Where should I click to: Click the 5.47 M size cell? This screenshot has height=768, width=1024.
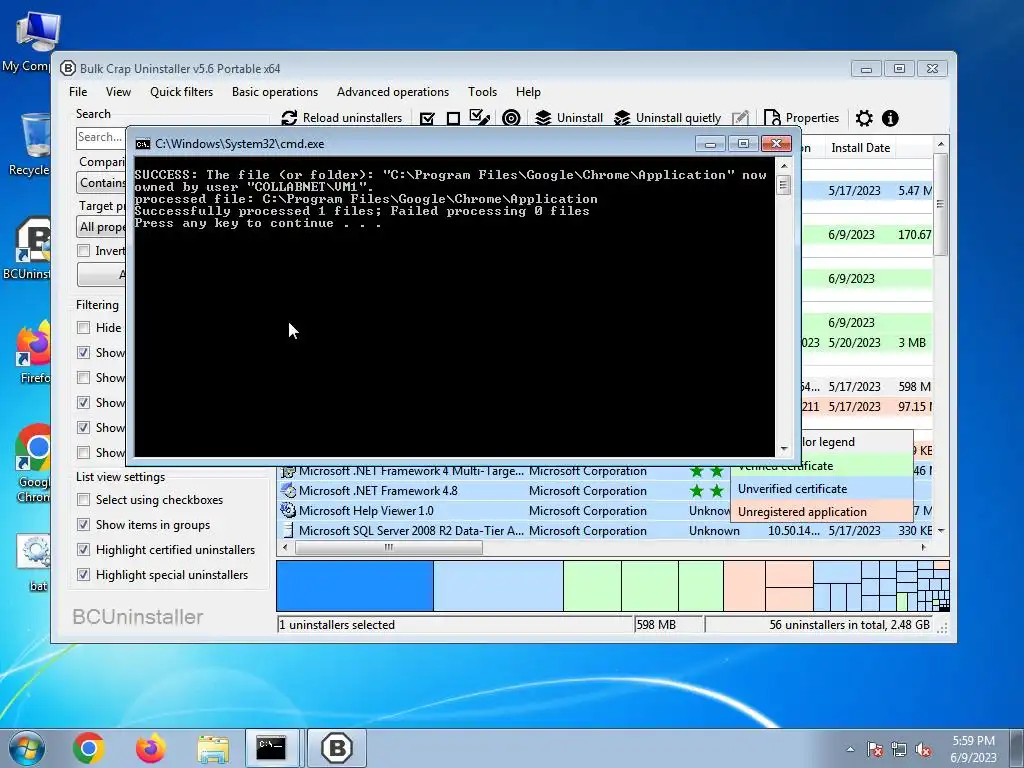click(914, 191)
